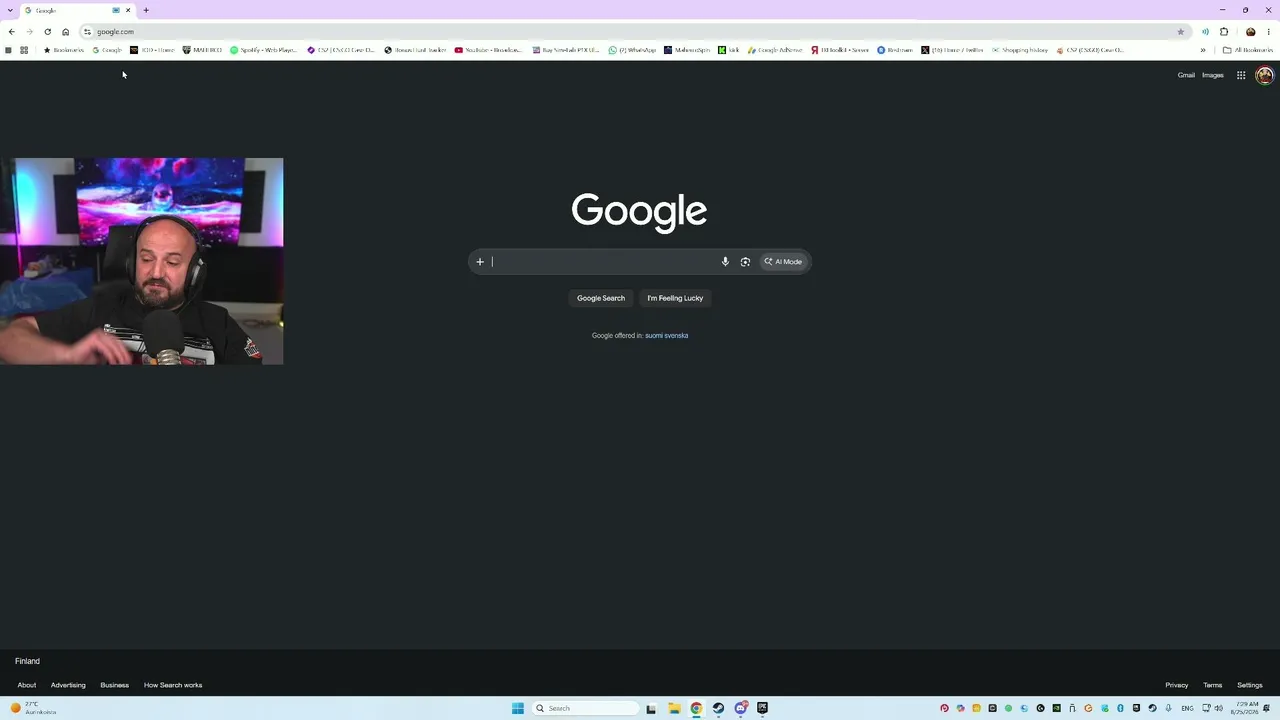The height and width of the screenshot is (720, 1280).
Task: Open the Business footer link
Action: tap(114, 685)
